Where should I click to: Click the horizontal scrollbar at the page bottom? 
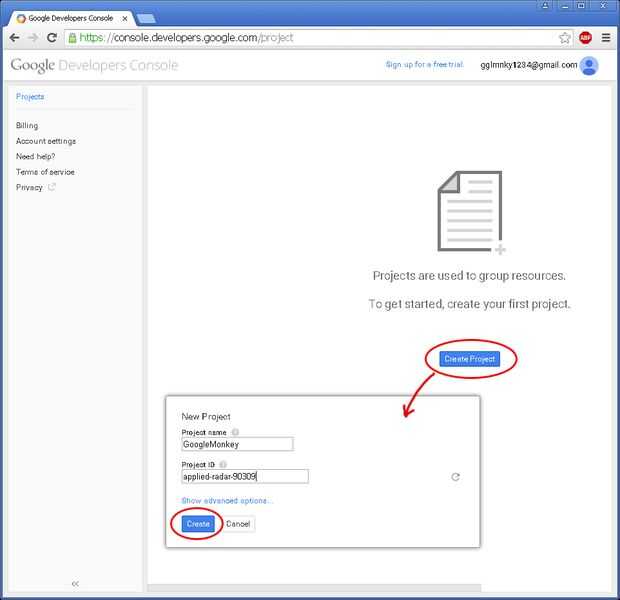[314, 588]
